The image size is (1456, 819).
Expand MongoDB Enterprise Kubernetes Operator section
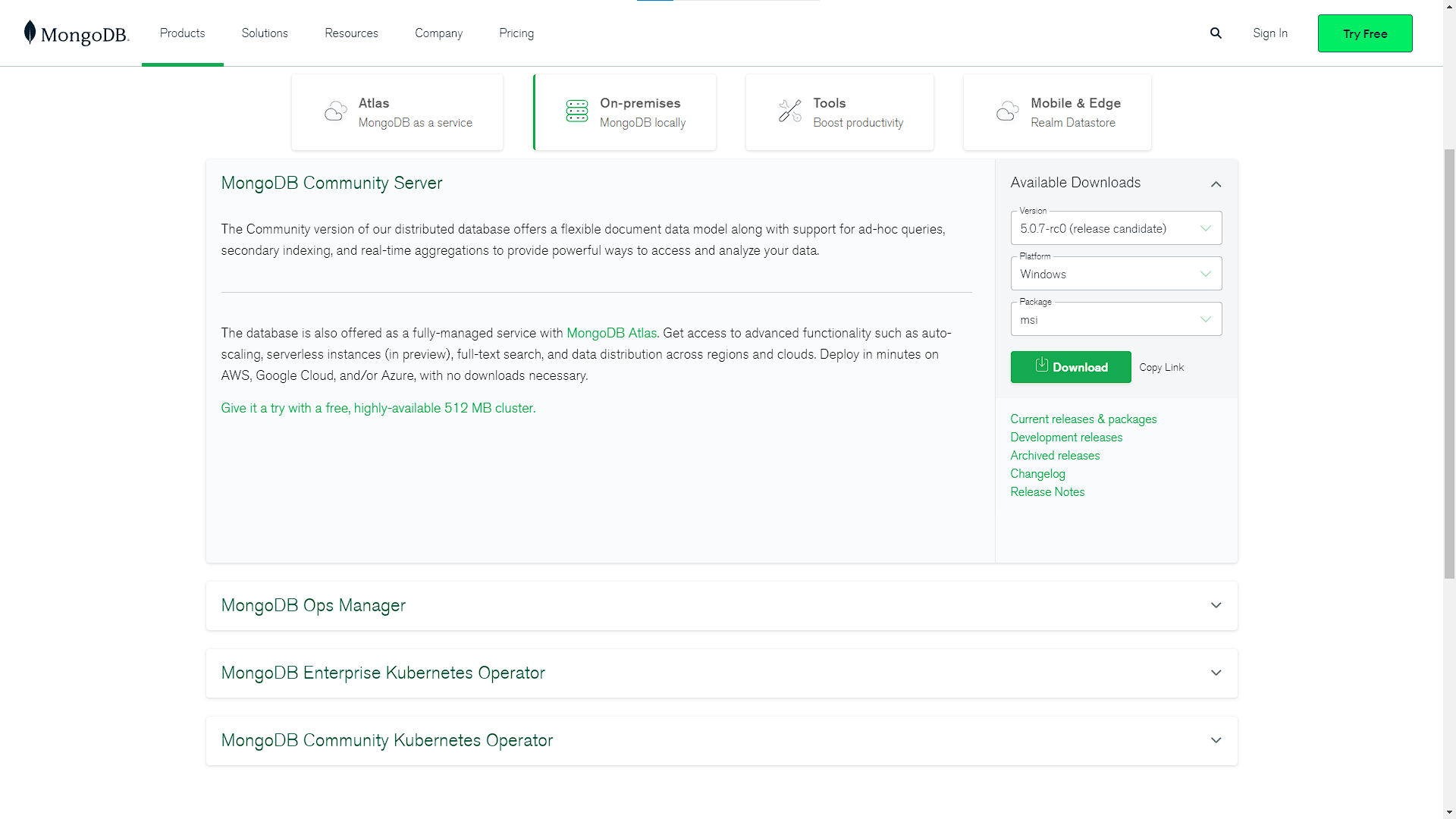[x=1216, y=673]
